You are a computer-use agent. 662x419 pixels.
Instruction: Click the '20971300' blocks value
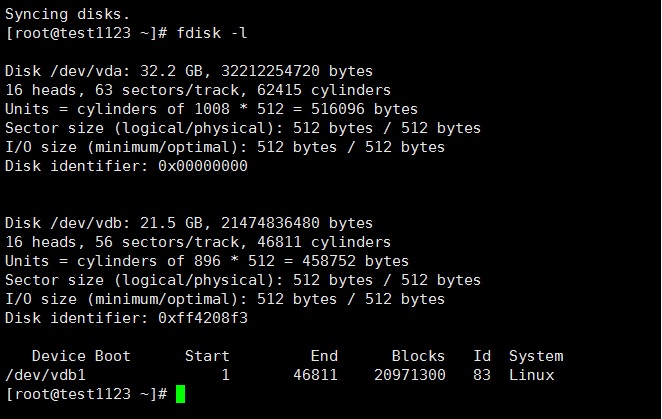click(x=410, y=375)
